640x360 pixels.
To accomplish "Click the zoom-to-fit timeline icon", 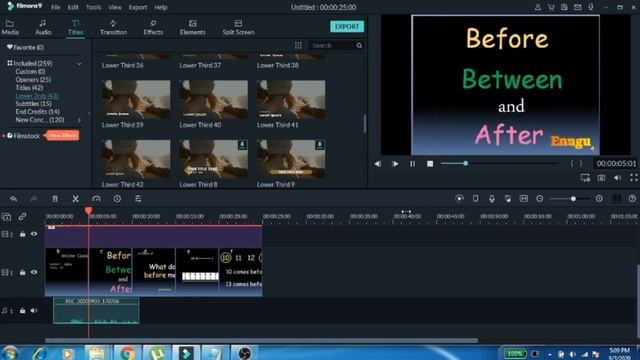I will coord(616,199).
